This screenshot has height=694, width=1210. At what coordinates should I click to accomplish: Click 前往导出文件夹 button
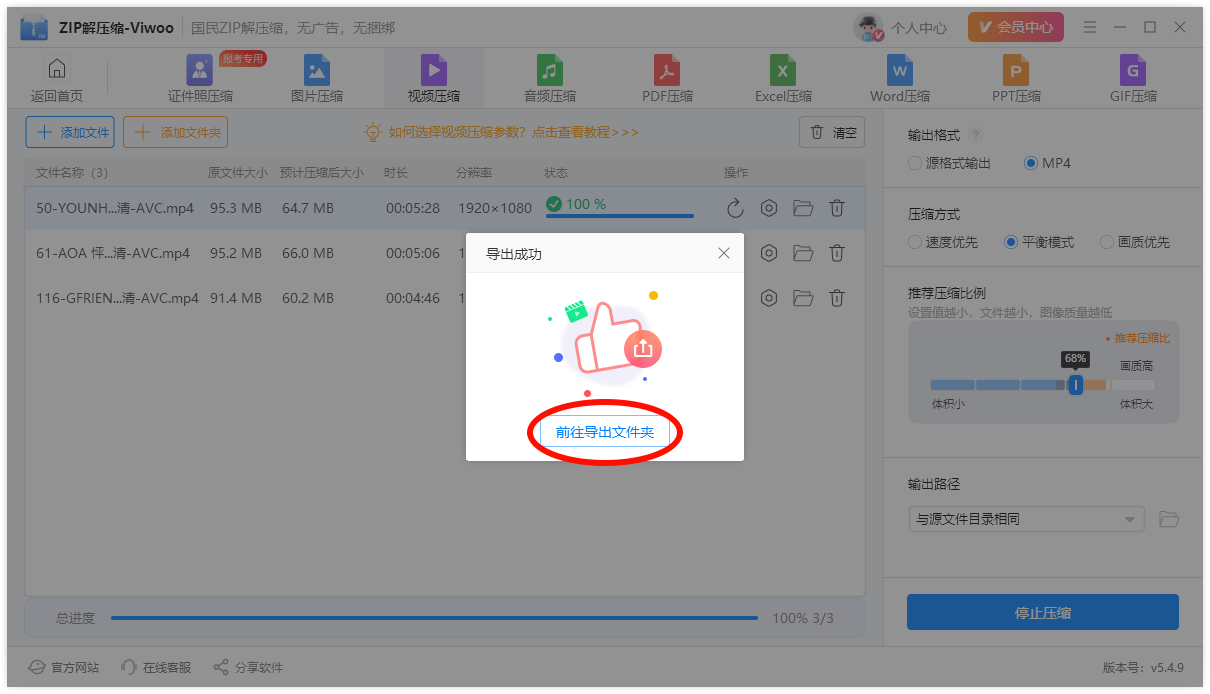pyautogui.click(x=605, y=432)
